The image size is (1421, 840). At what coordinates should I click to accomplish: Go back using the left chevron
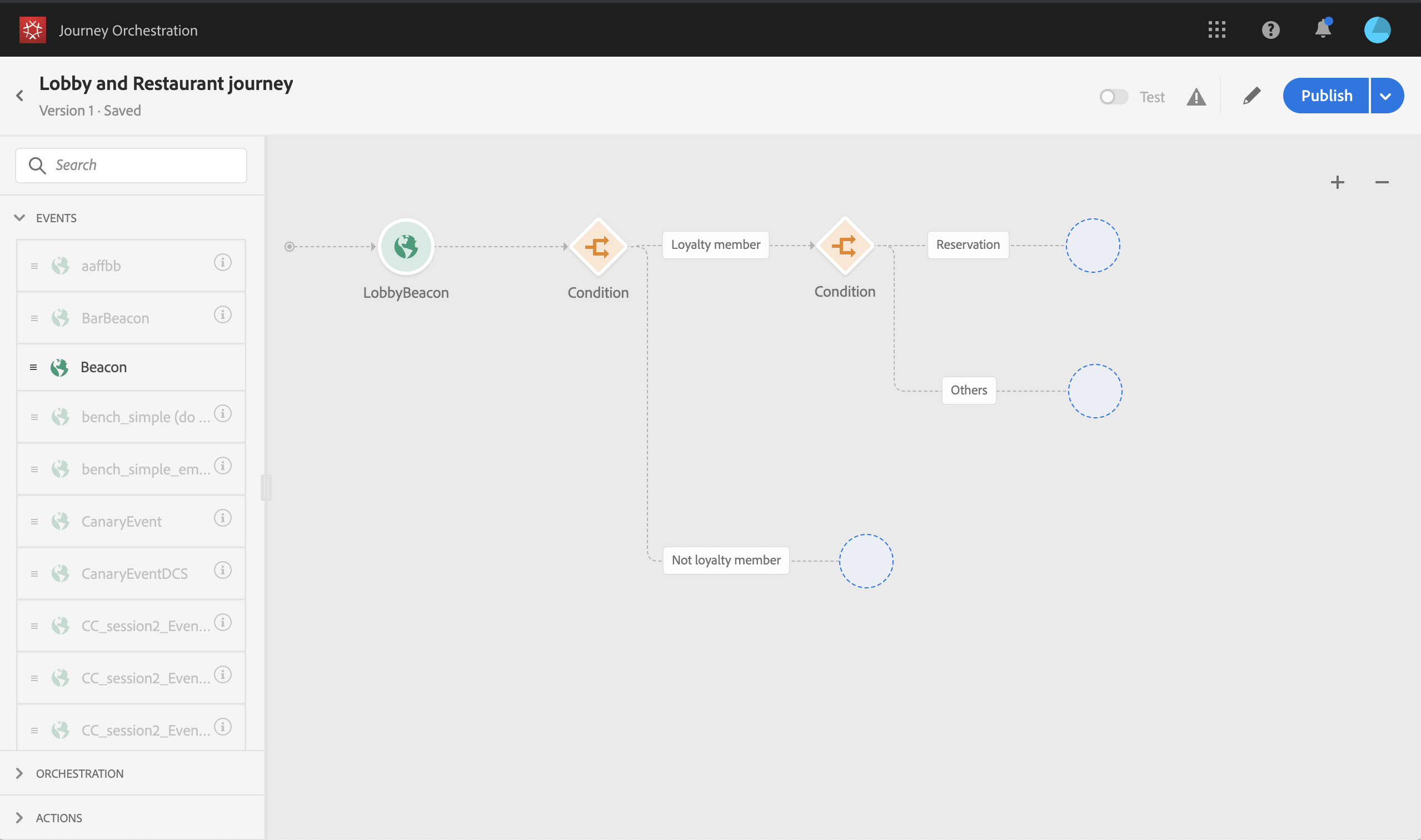pyautogui.click(x=20, y=96)
